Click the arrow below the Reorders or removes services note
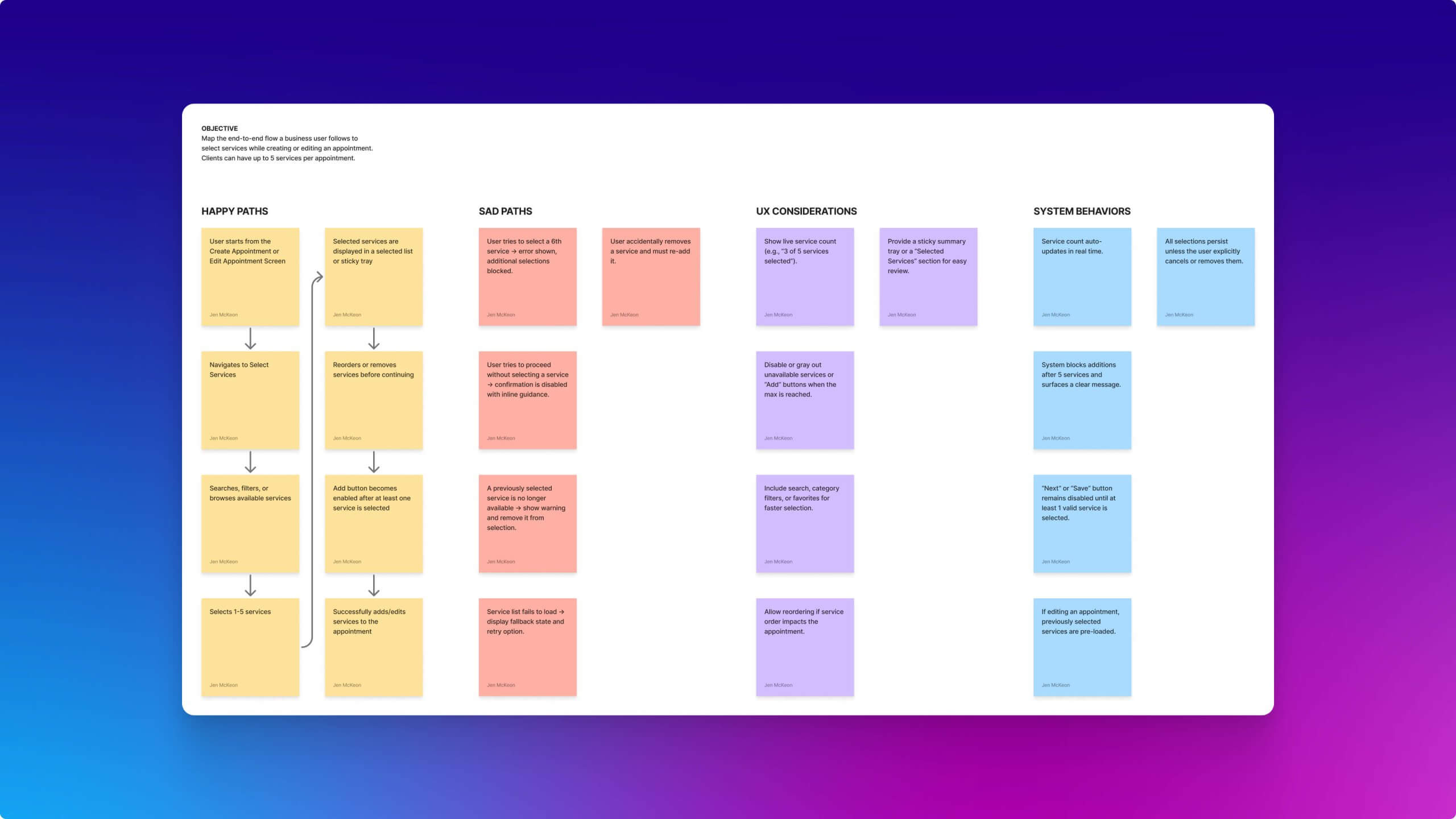 click(374, 462)
